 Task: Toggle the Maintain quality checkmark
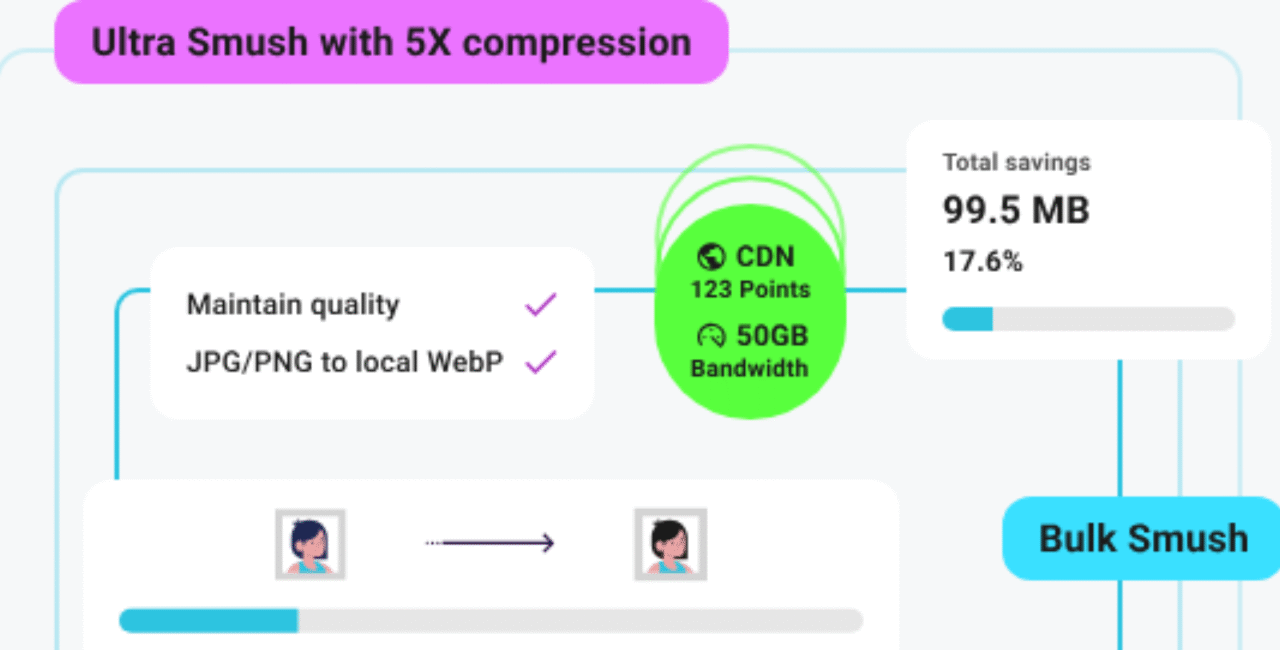(x=541, y=304)
